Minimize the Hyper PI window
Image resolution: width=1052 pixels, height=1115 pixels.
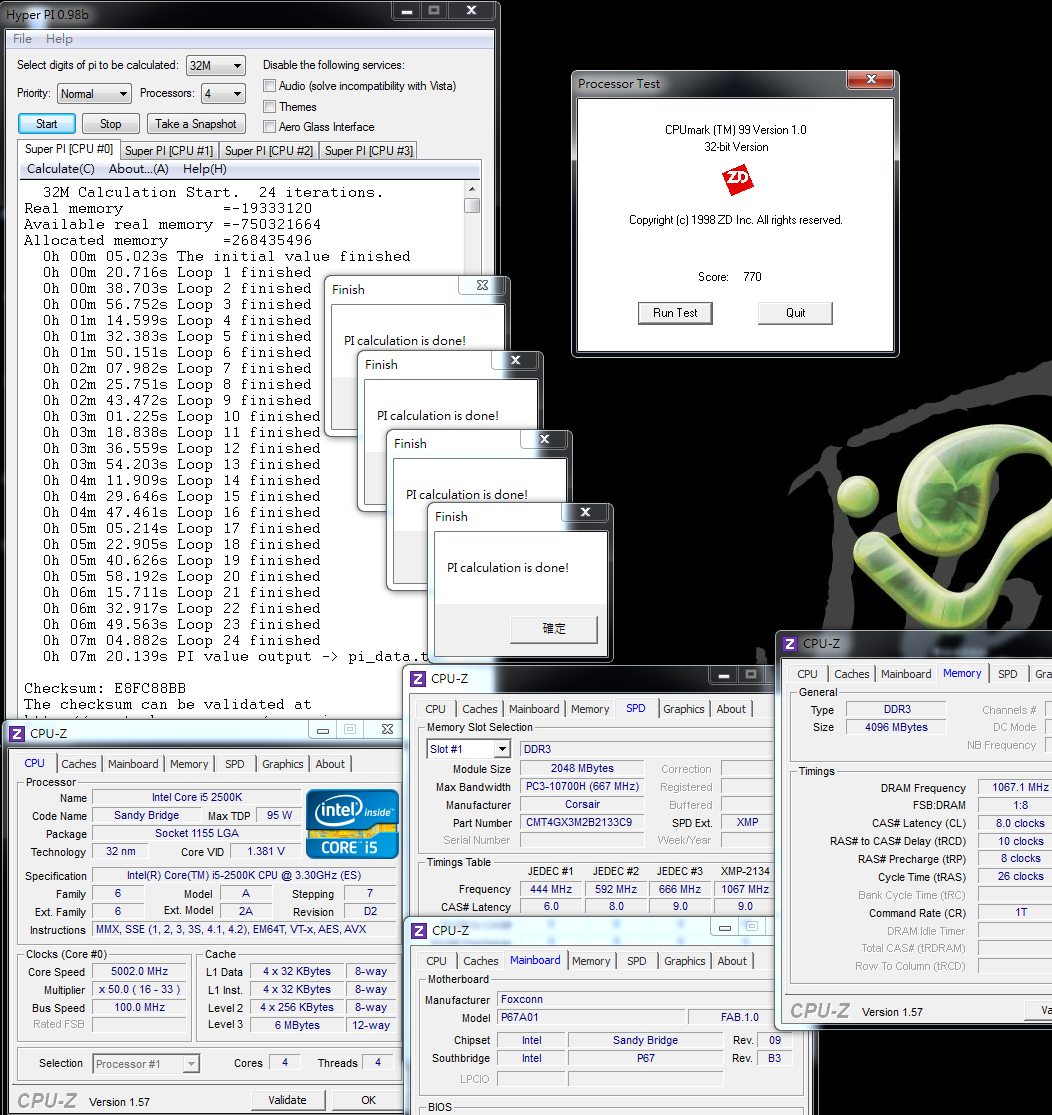pos(407,11)
